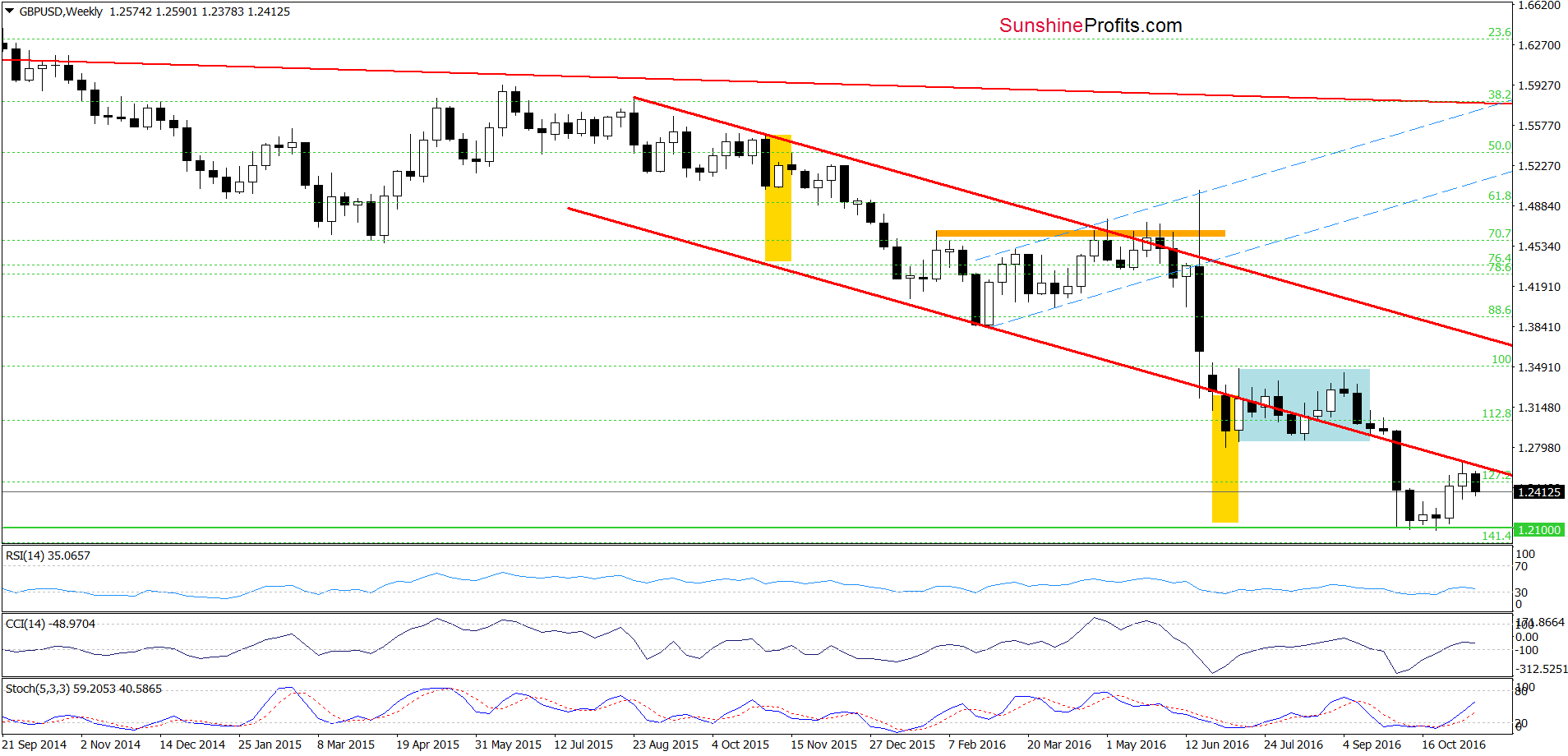This screenshot has width=1568, height=756.
Task: Click the CCI(14) -48.9704 indicator label
Action: pyautogui.click(x=50, y=624)
